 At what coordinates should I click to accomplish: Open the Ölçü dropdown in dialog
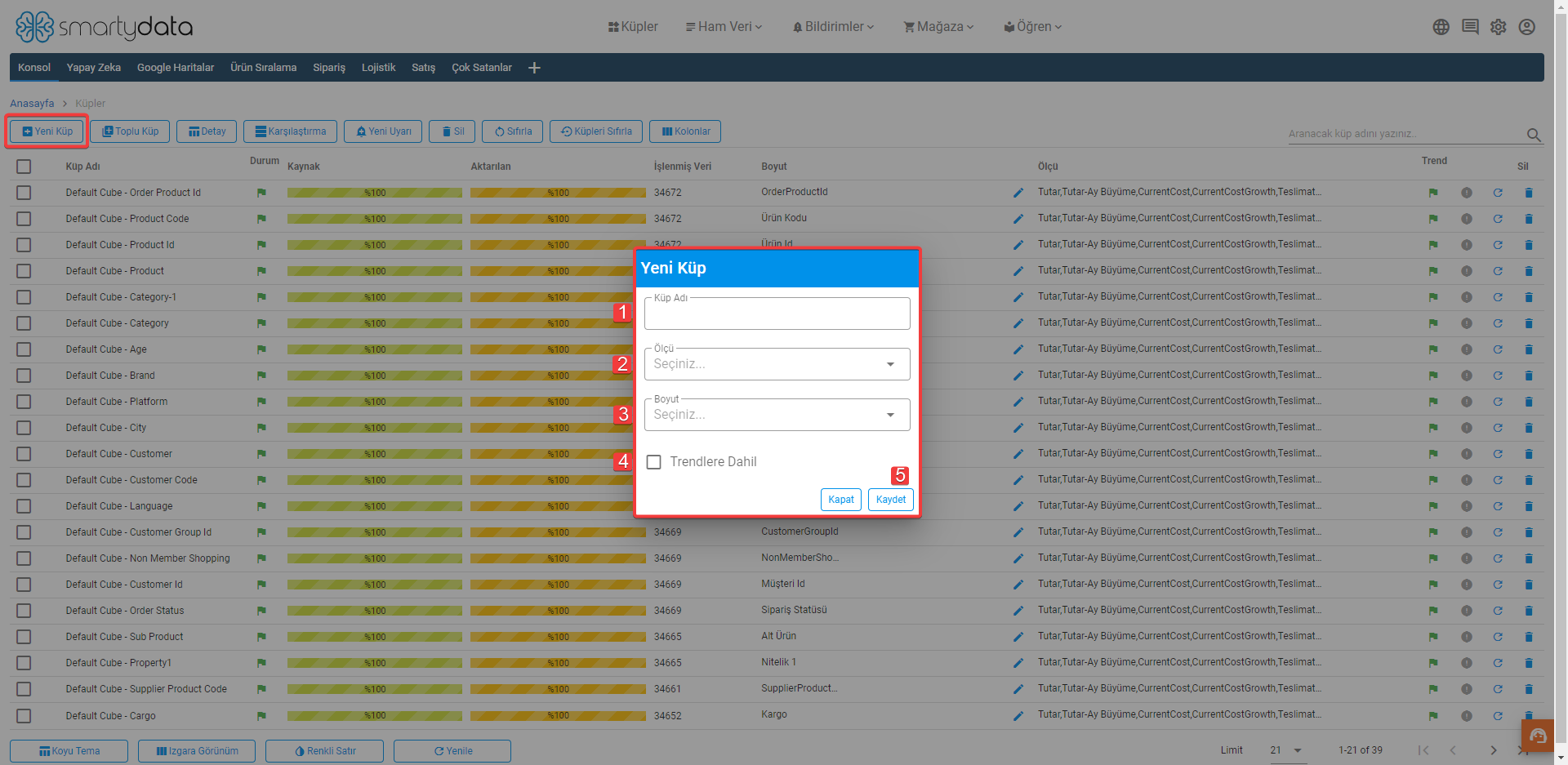click(777, 364)
